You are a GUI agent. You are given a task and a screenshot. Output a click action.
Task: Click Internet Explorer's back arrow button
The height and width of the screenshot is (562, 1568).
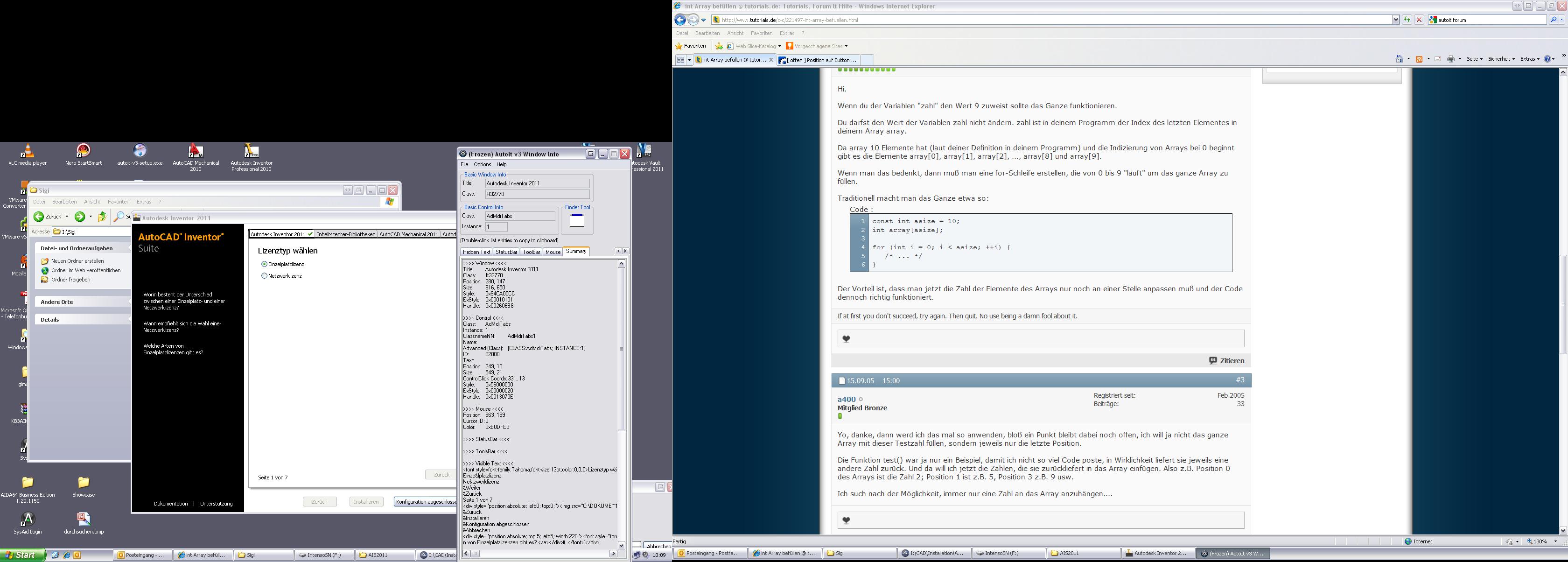(x=680, y=20)
